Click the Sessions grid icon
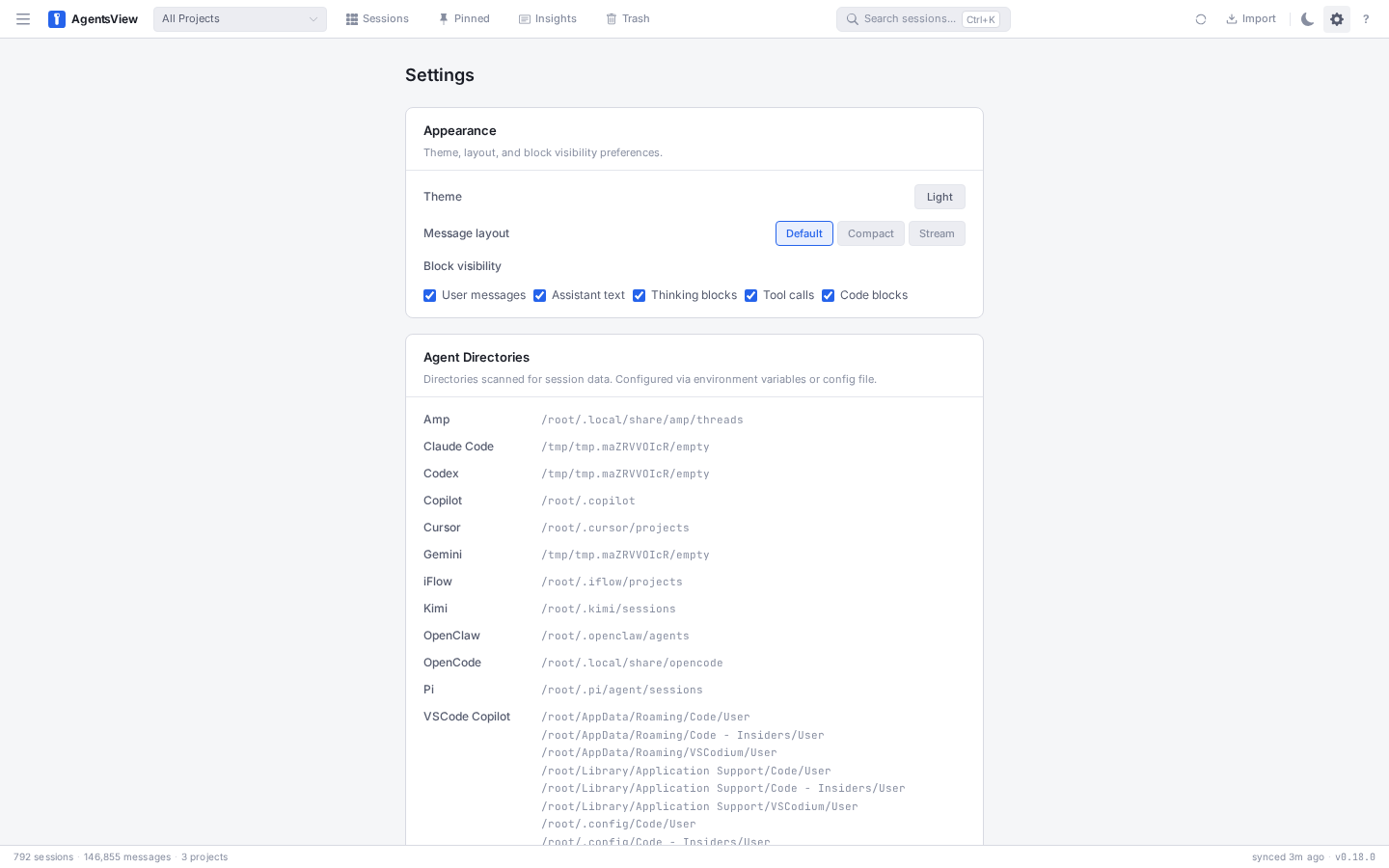 [x=351, y=18]
